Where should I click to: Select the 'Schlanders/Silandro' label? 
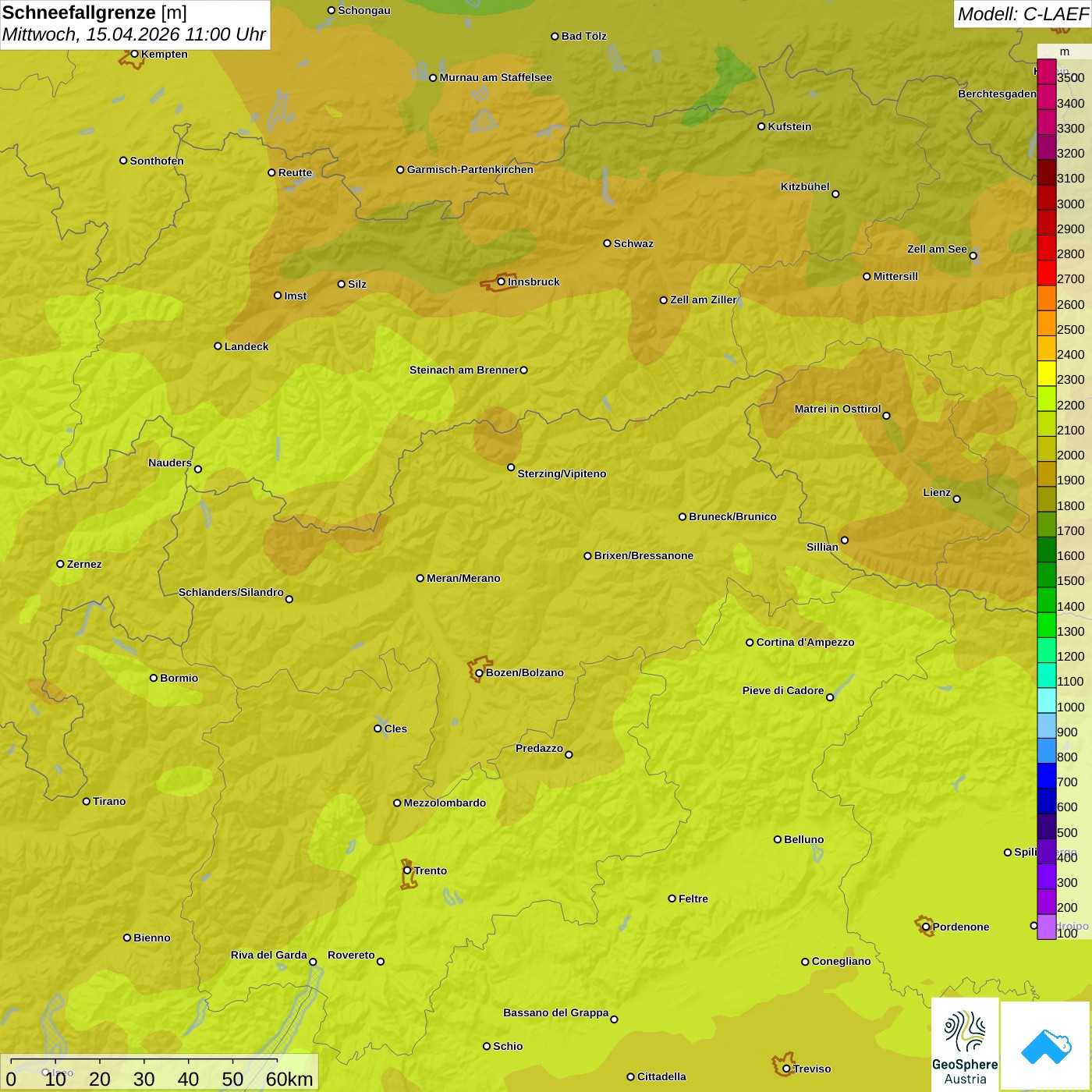(x=231, y=592)
